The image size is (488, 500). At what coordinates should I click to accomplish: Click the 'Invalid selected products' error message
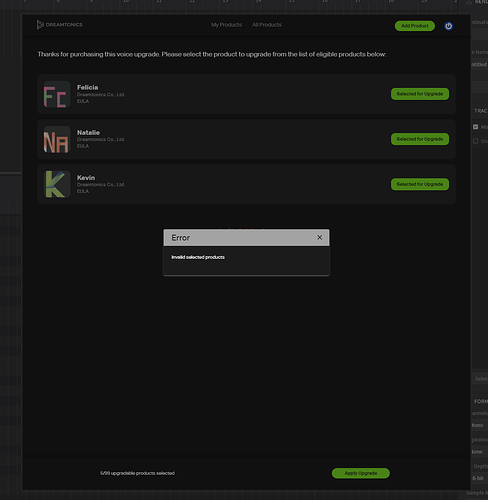click(x=198, y=257)
